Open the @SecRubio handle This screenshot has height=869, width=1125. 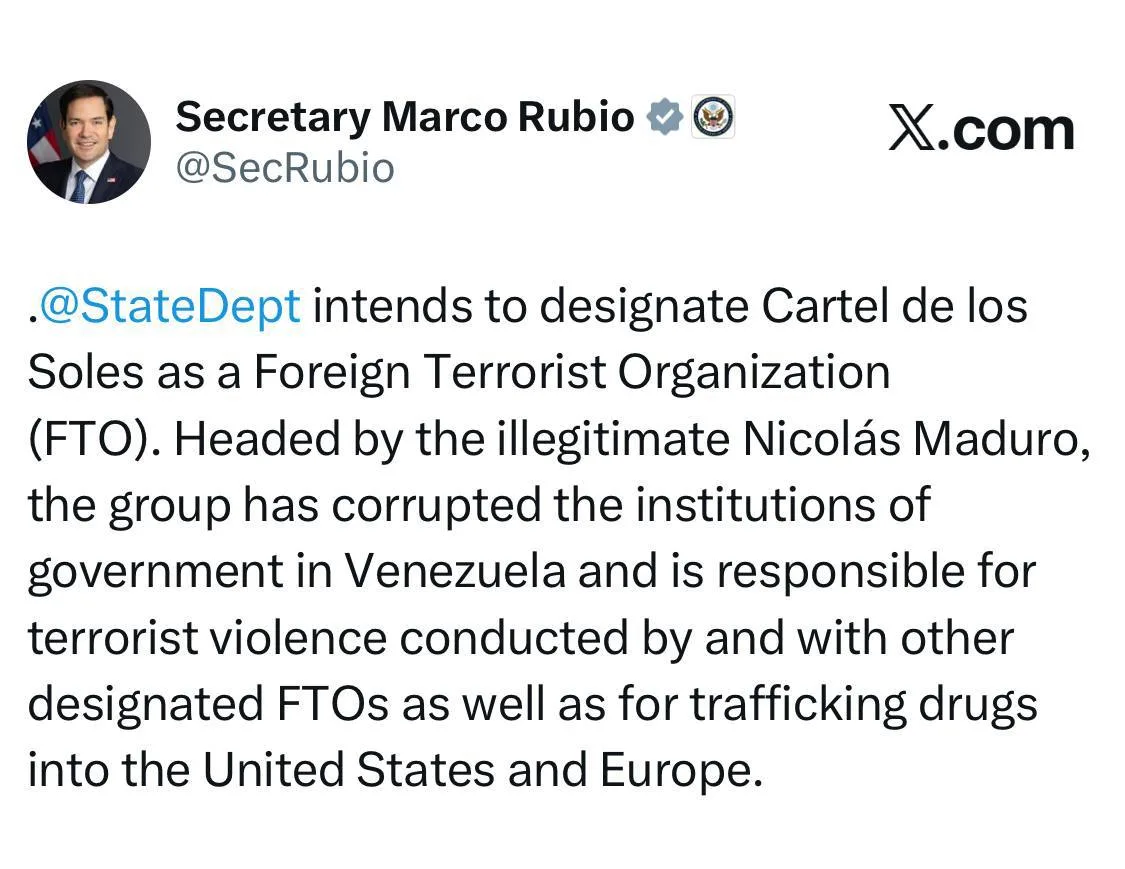tap(285, 168)
